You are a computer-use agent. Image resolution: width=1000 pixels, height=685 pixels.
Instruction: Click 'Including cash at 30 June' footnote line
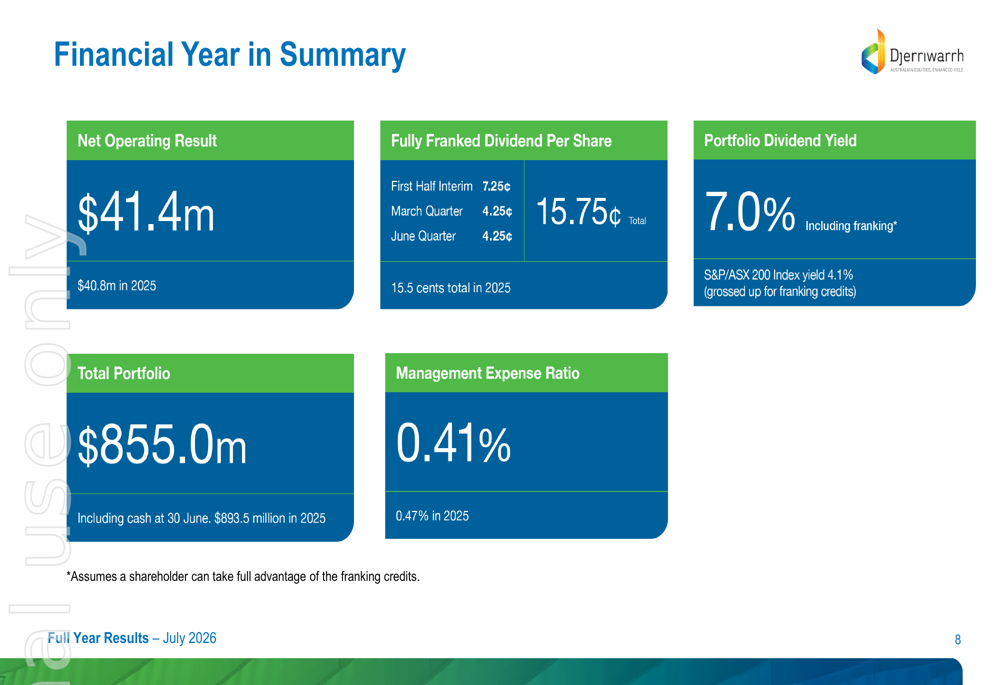pyautogui.click(x=202, y=519)
